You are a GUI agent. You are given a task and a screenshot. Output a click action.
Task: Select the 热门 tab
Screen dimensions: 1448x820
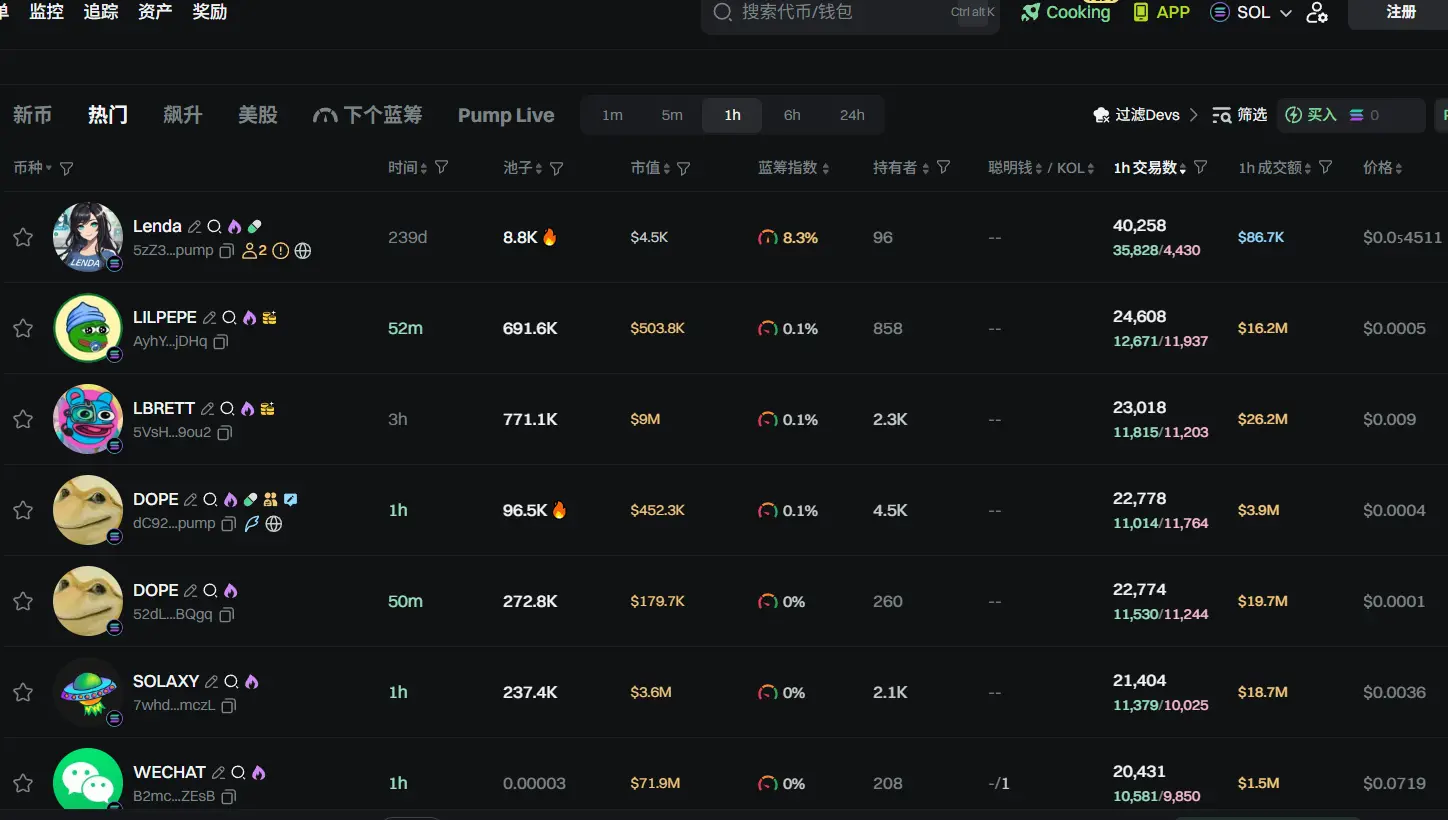[x=108, y=115]
